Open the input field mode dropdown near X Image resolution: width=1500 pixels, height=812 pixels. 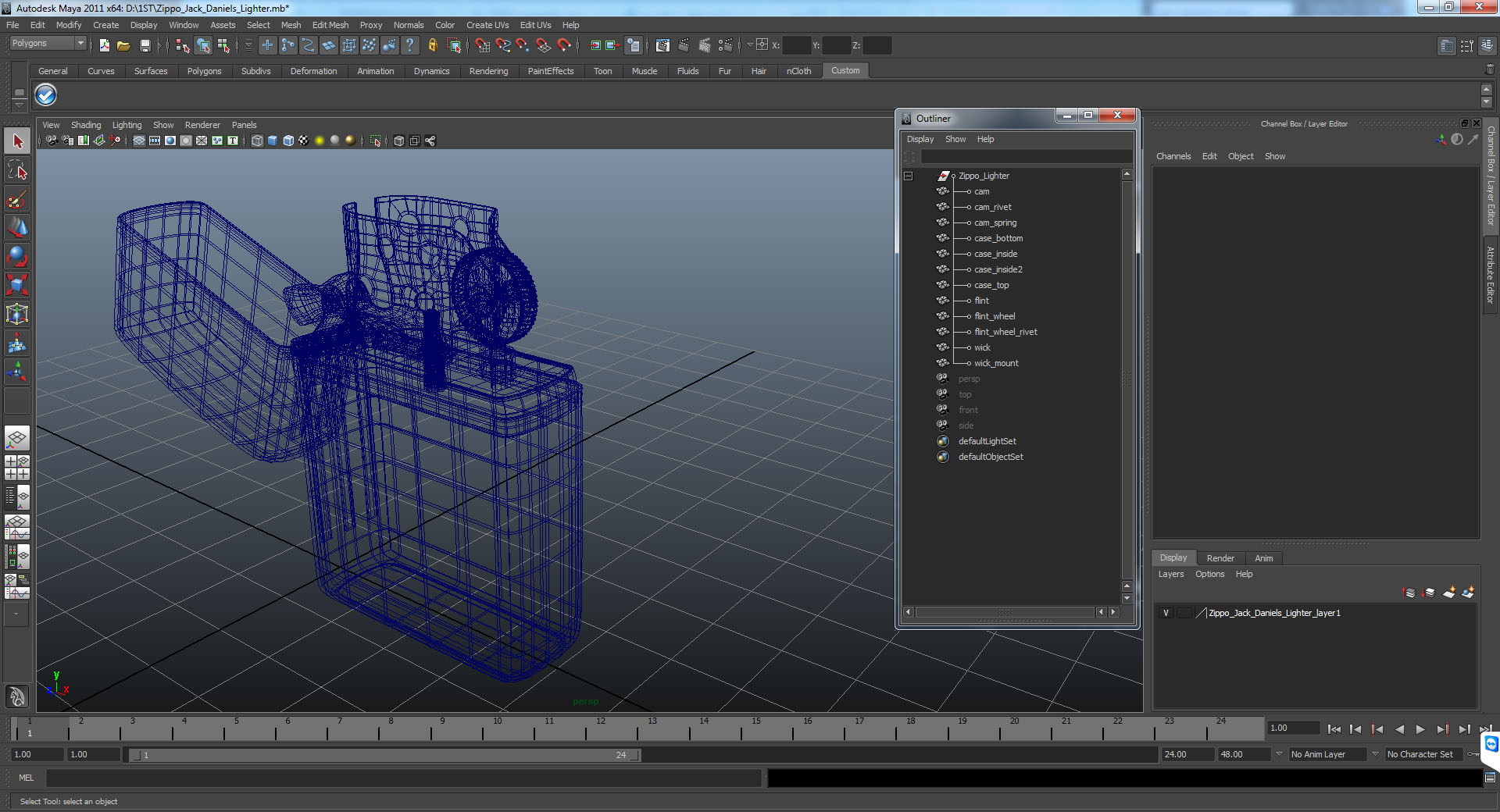pyautogui.click(x=750, y=45)
